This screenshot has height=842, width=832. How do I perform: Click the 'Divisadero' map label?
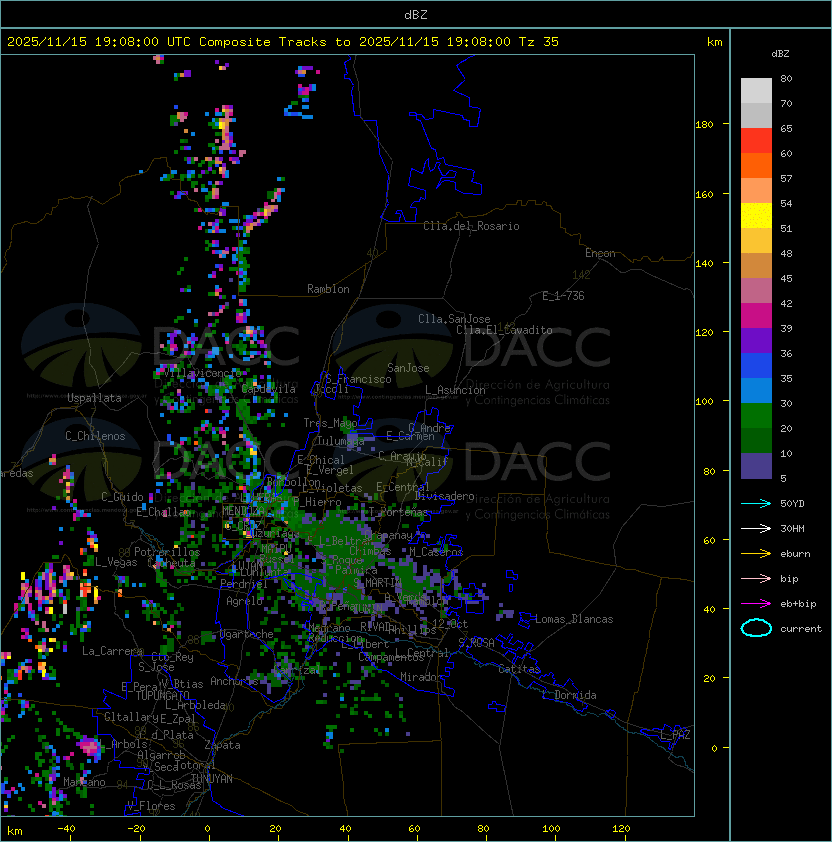tap(445, 496)
